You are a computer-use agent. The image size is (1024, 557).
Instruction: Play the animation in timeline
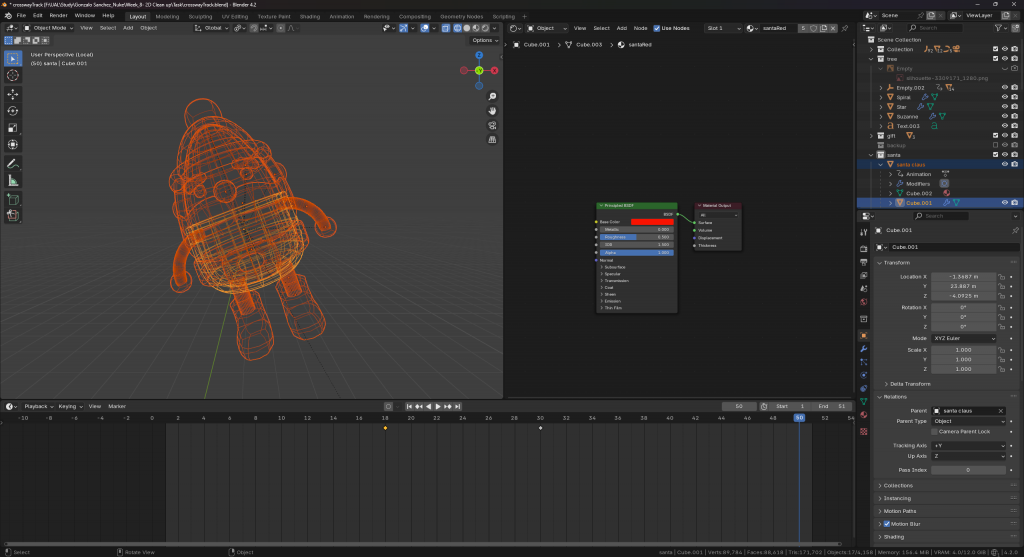pos(438,406)
